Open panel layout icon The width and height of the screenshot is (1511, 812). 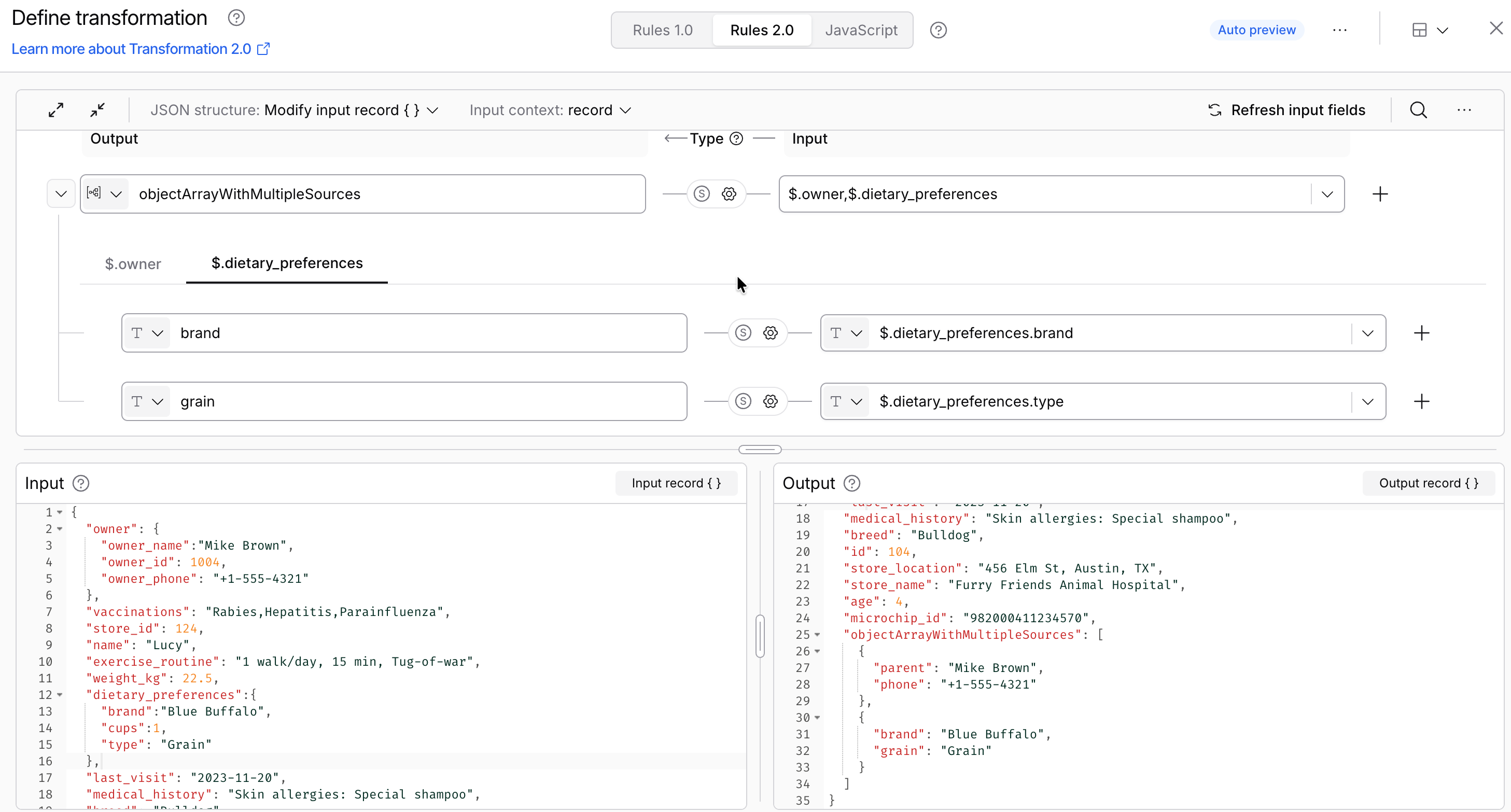coord(1419,30)
